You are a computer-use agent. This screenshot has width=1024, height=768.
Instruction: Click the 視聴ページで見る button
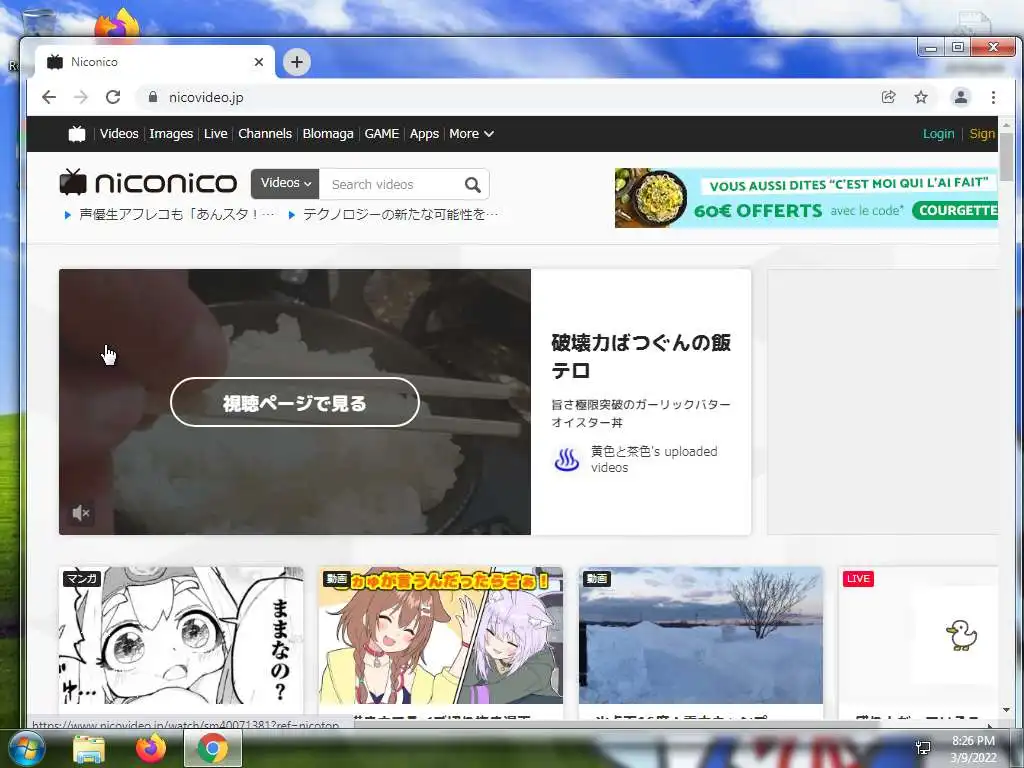coord(295,402)
